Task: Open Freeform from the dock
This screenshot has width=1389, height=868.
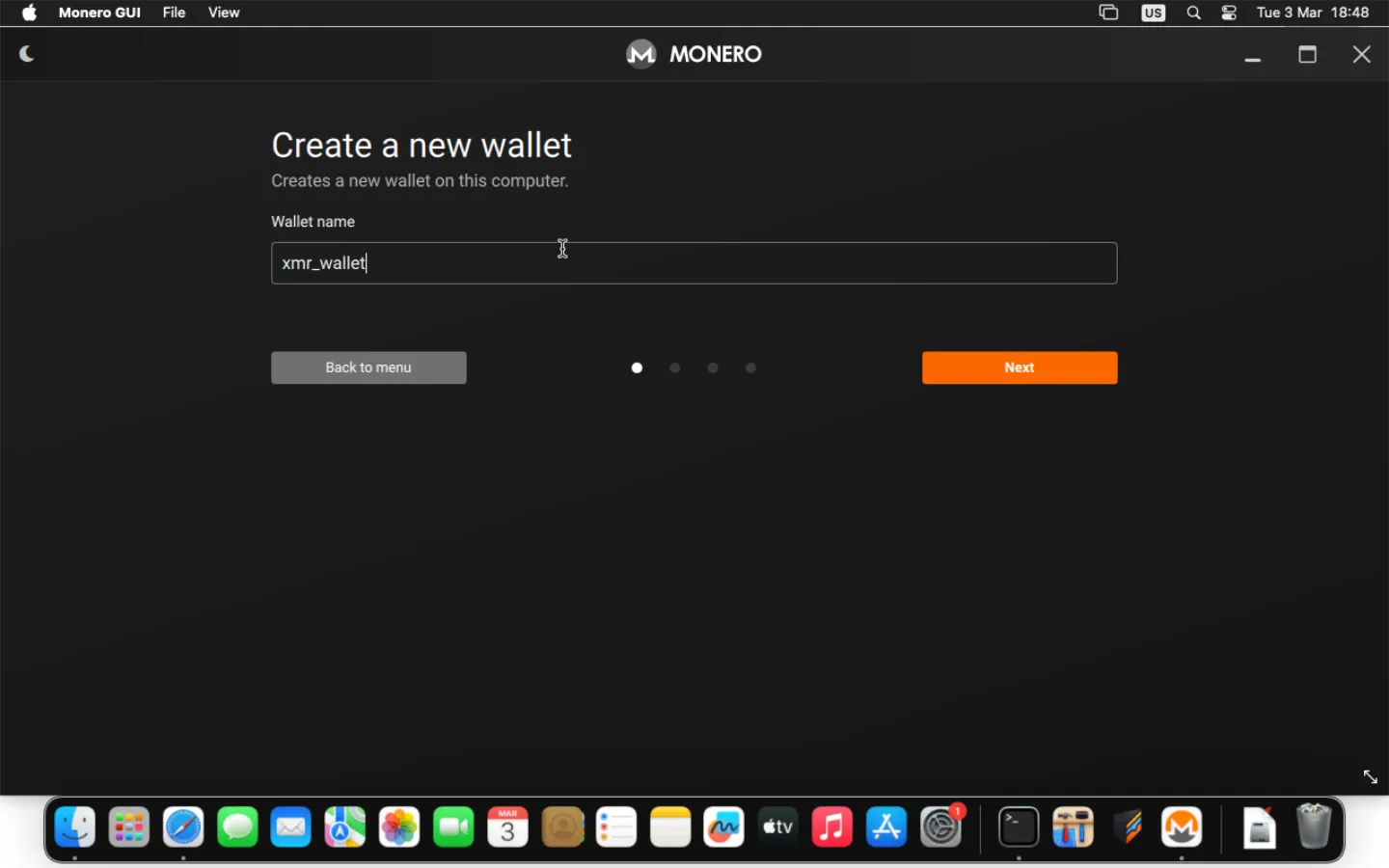Action: coord(724,827)
